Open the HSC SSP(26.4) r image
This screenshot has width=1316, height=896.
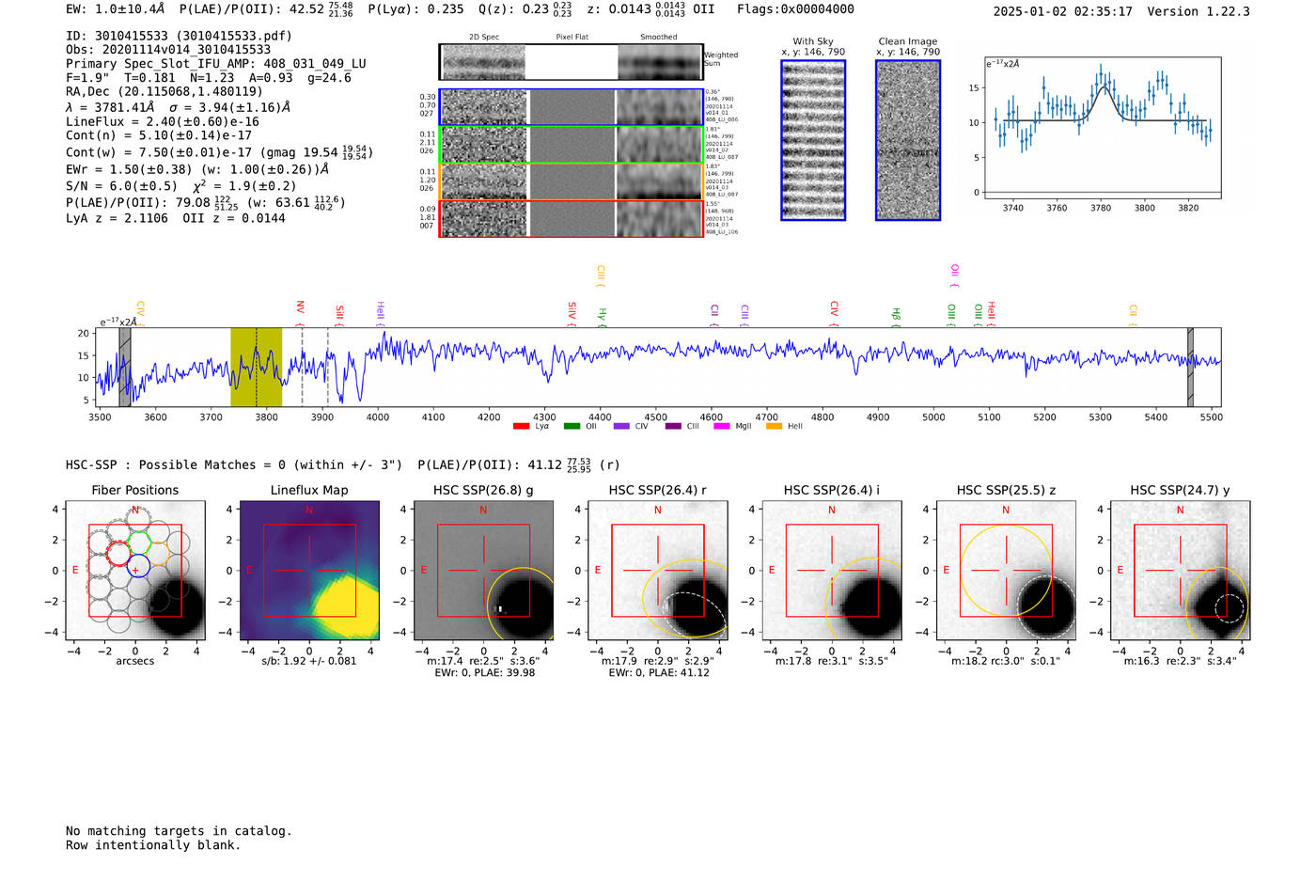[658, 571]
